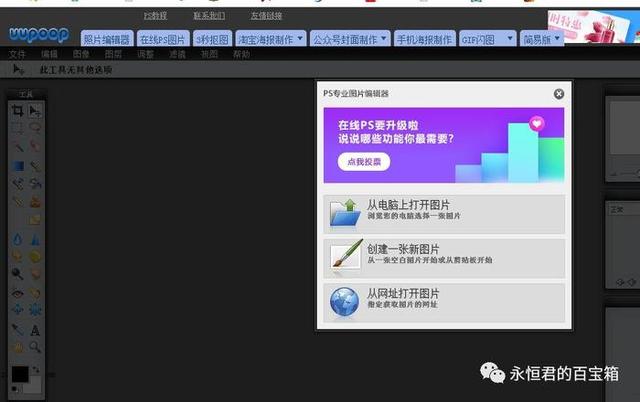
Task: Open the 帮助 menu
Action: point(241,54)
